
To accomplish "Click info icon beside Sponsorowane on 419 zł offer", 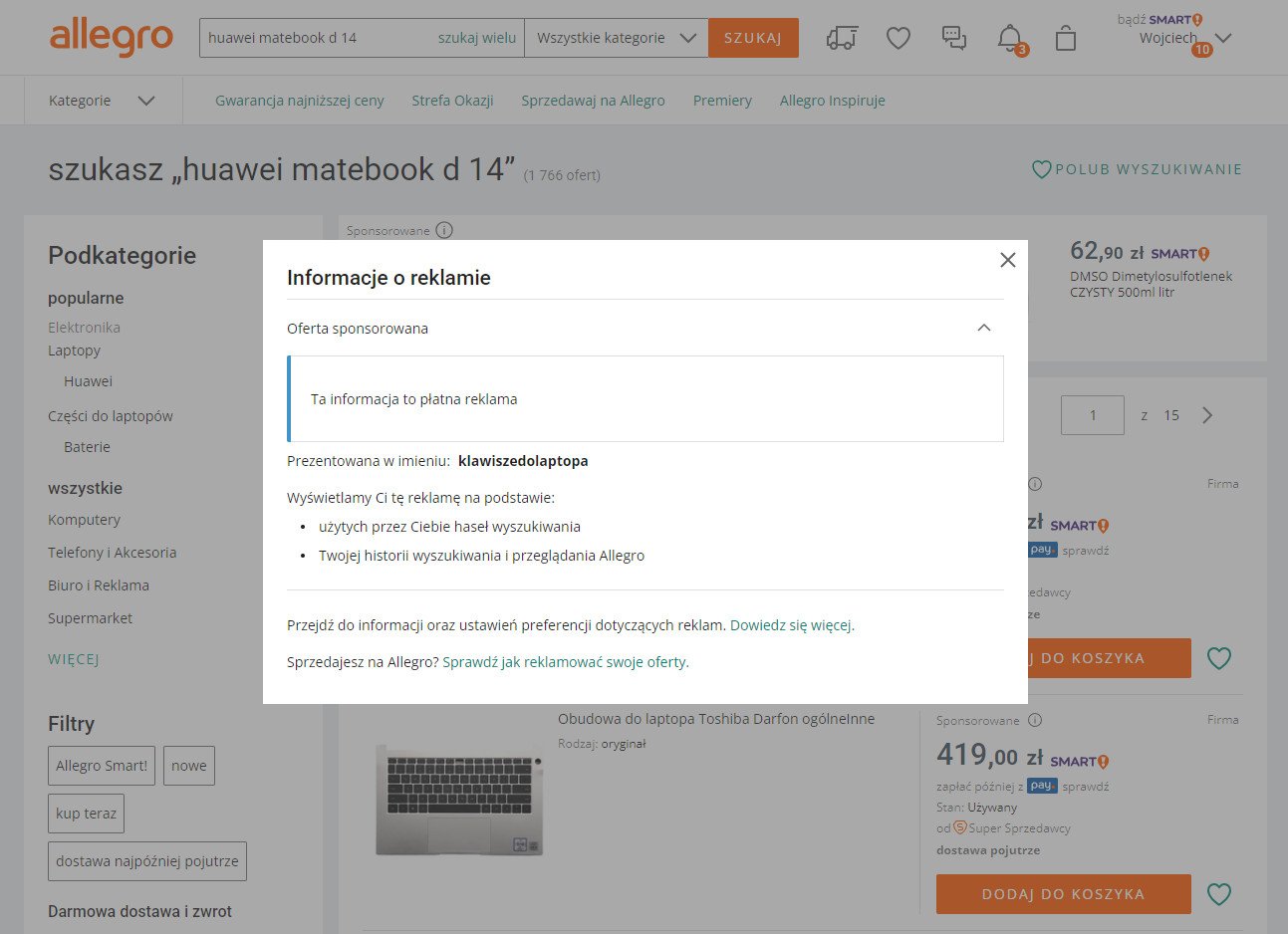I will pos(1035,720).
